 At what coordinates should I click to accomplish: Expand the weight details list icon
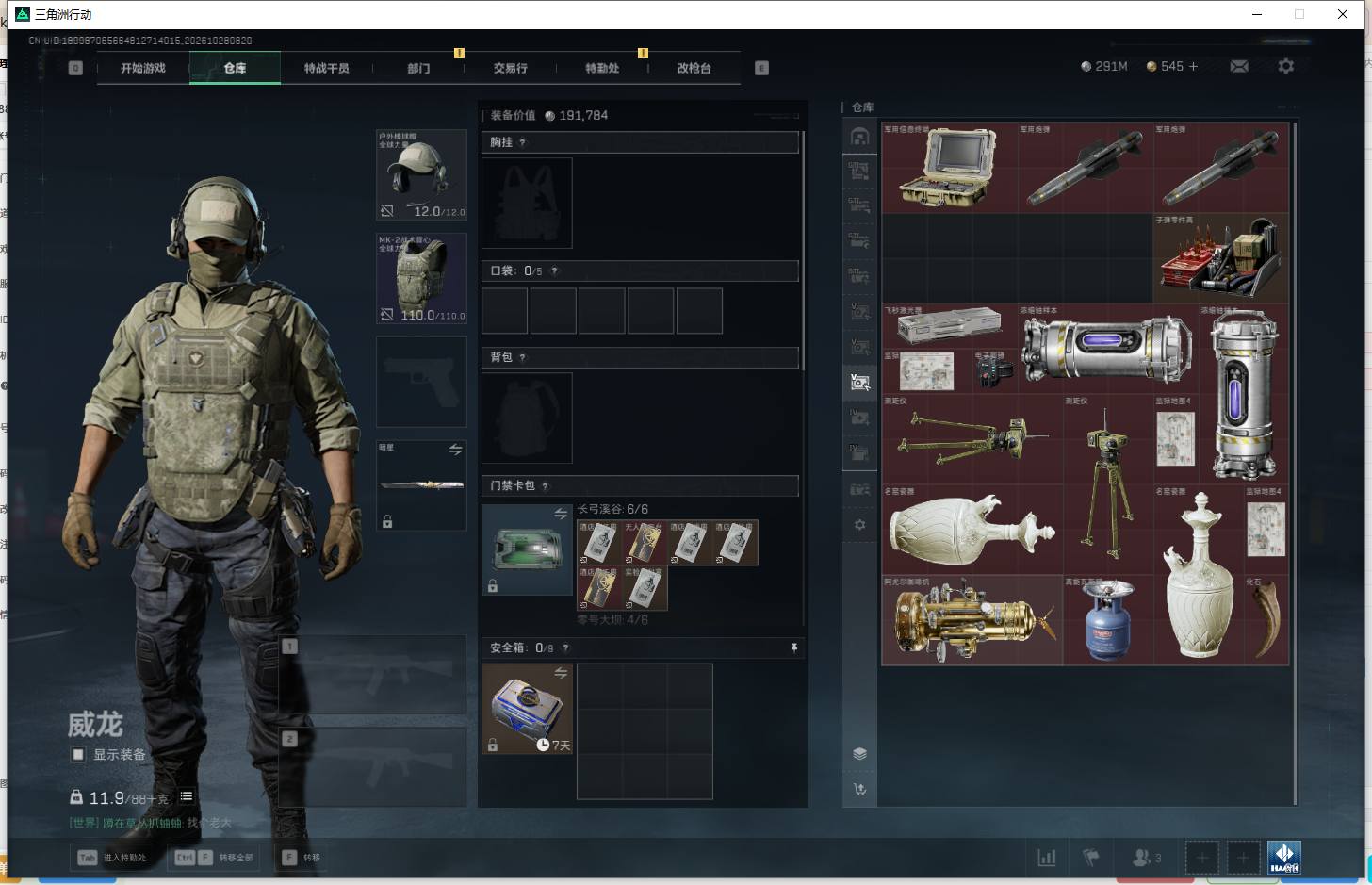pos(187,796)
